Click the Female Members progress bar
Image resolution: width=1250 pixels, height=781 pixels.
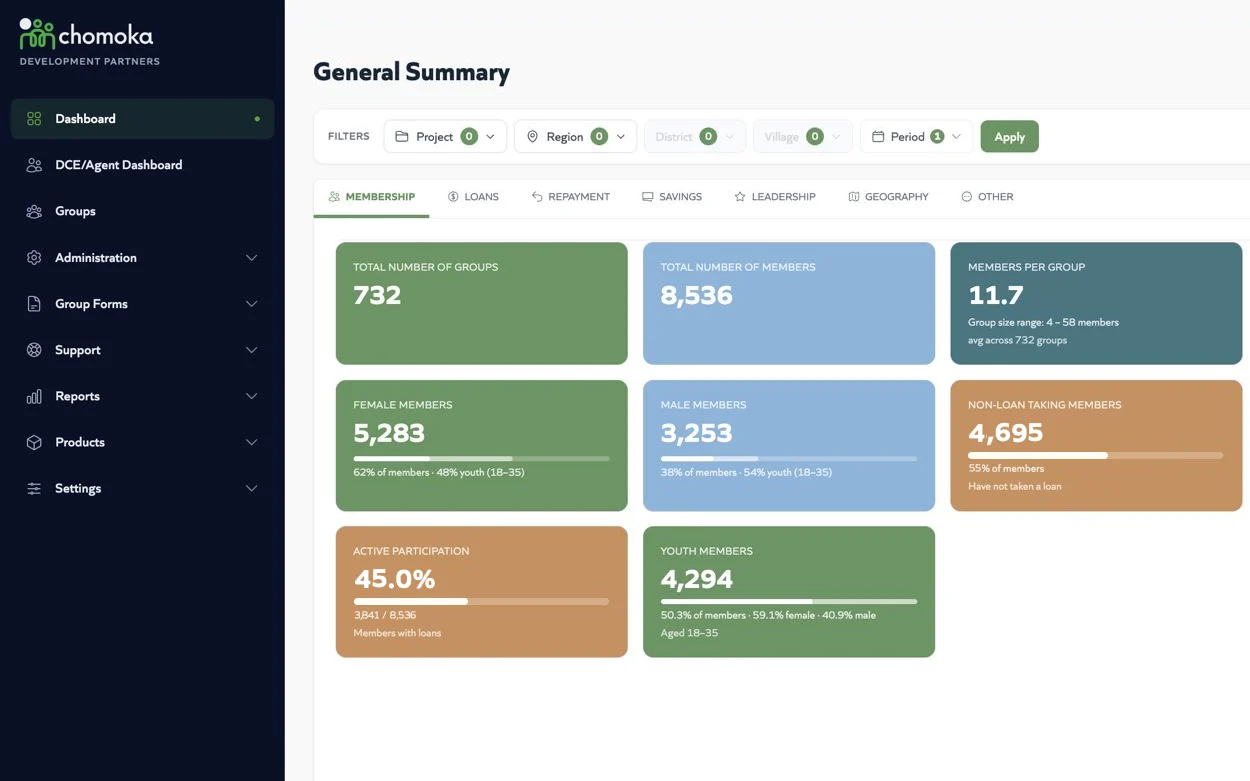pyautogui.click(x=481, y=458)
